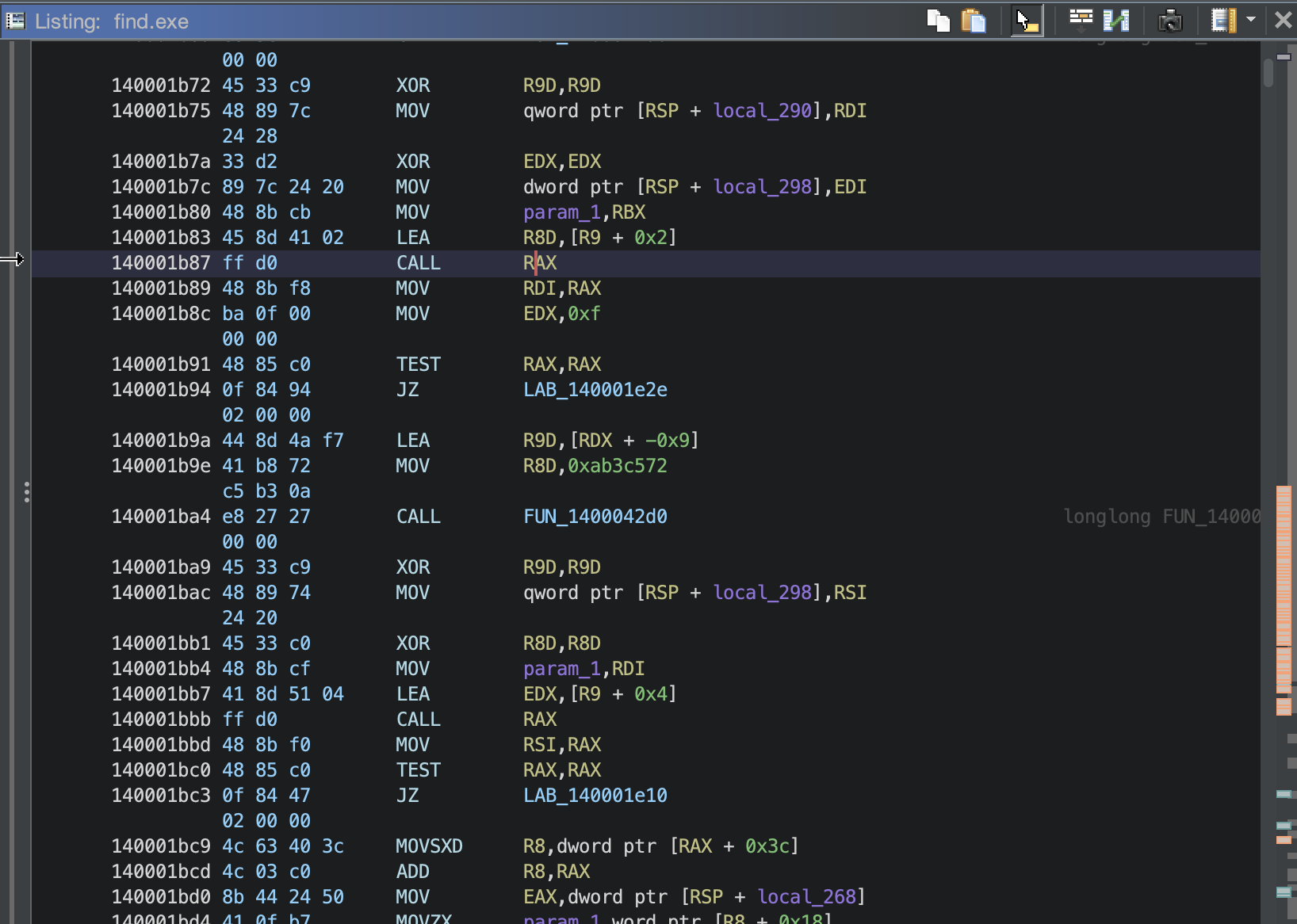This screenshot has width=1297, height=924.
Task: Click operand RSI,RAX at 140001bbd
Action: click(562, 745)
